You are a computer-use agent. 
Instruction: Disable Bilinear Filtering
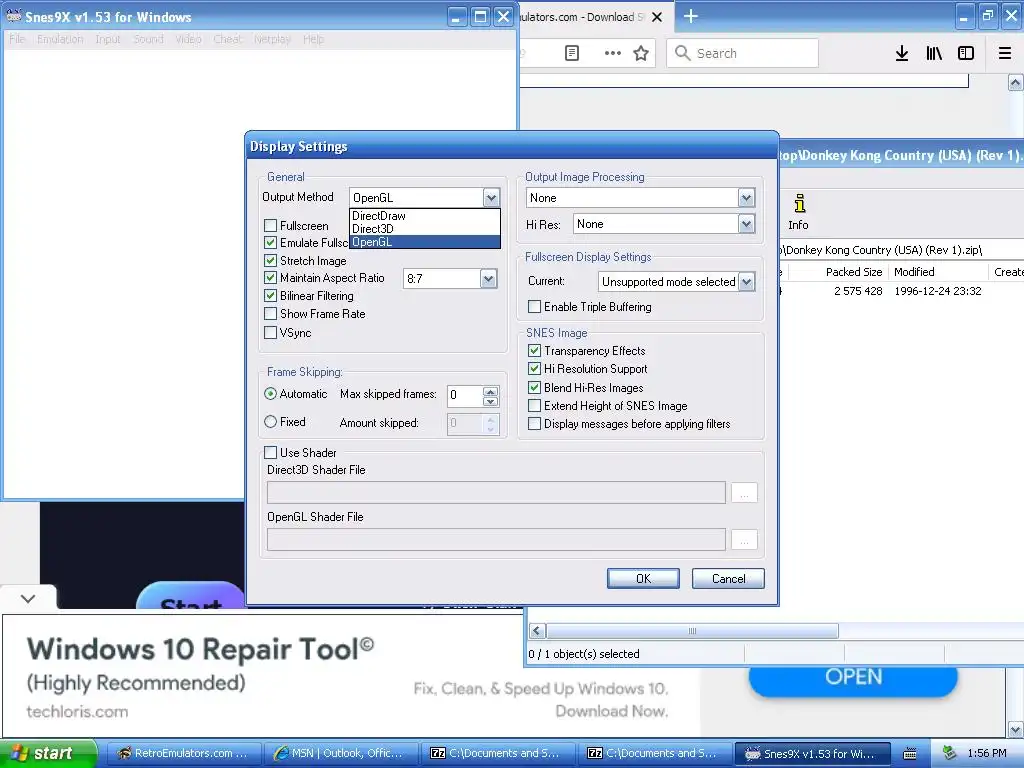[x=270, y=295]
